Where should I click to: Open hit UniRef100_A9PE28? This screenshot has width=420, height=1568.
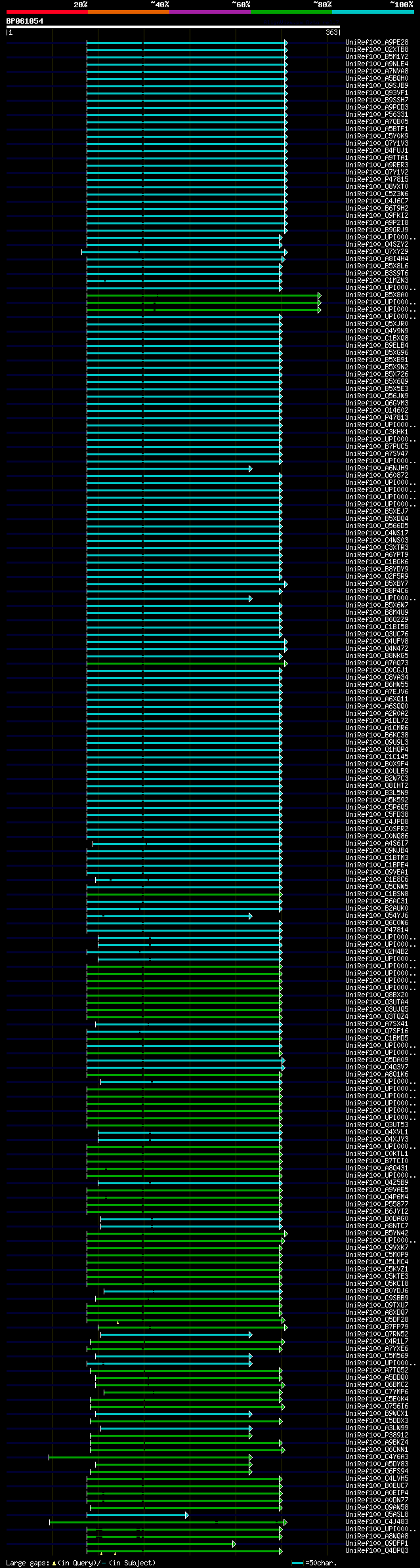(x=377, y=42)
